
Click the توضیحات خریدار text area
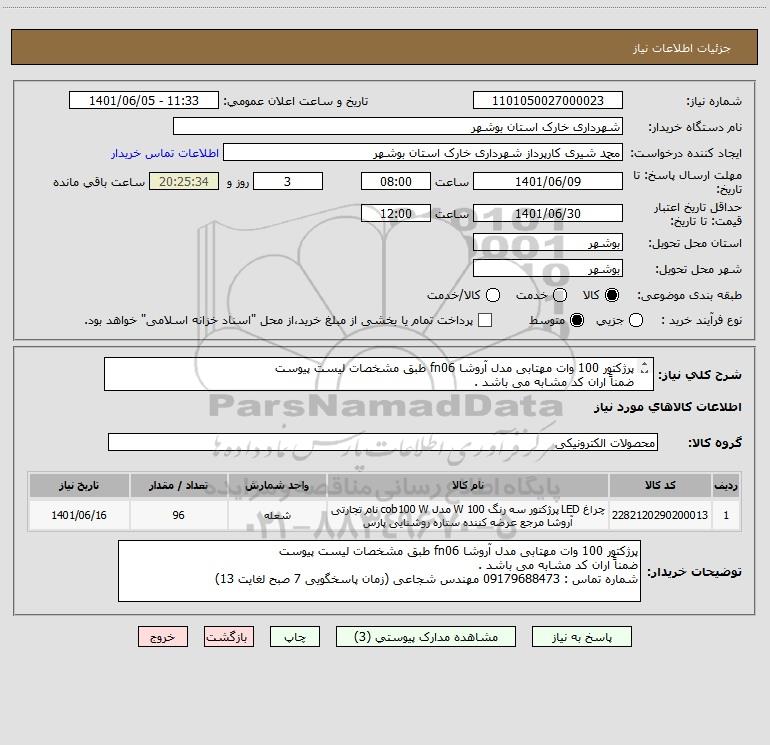coord(379,571)
